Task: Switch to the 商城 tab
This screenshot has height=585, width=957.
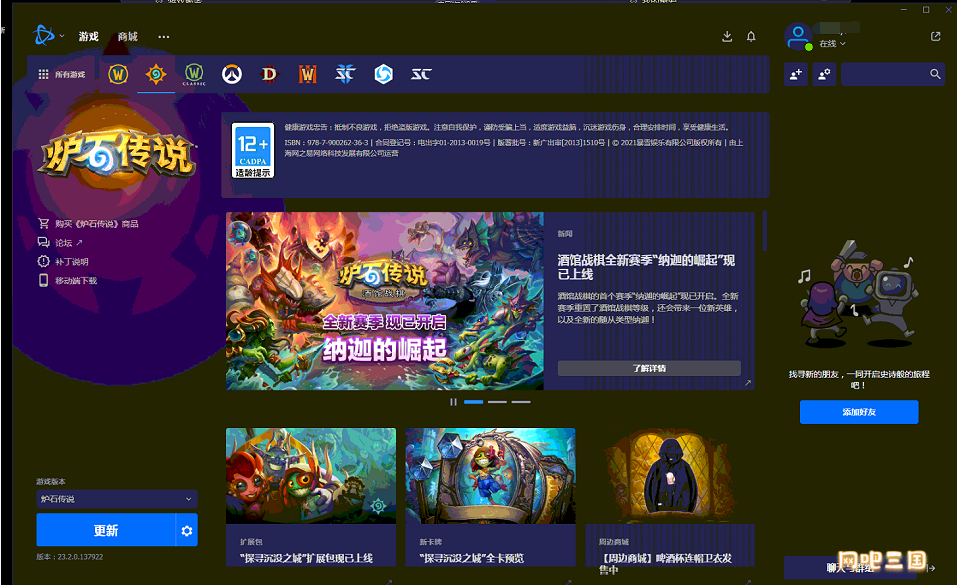Action: click(128, 37)
